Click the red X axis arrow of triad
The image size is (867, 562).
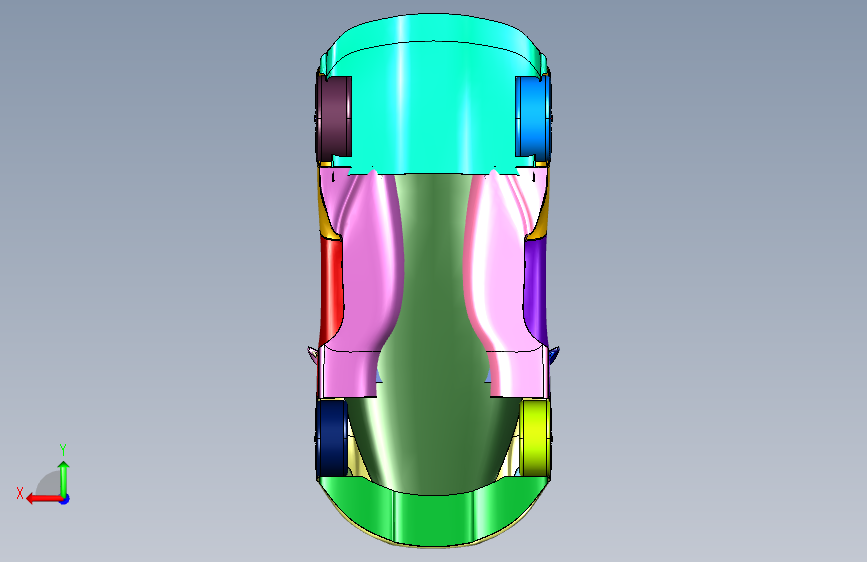coord(43,499)
